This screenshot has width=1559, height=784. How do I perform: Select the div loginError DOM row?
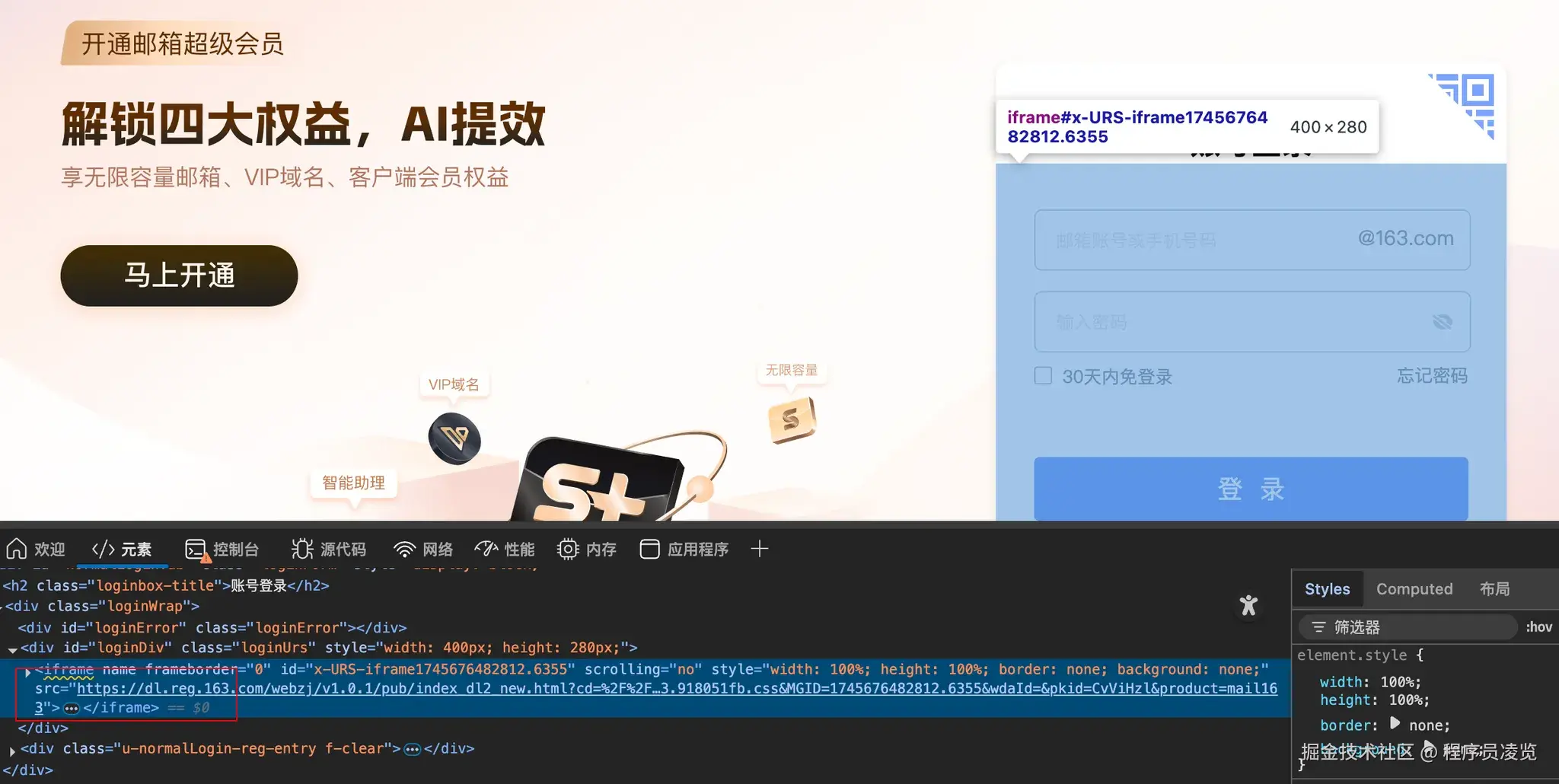pyautogui.click(x=212, y=628)
